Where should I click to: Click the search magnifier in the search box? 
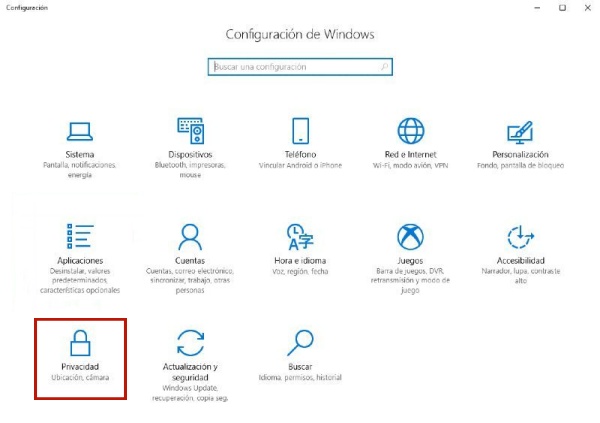coord(384,67)
